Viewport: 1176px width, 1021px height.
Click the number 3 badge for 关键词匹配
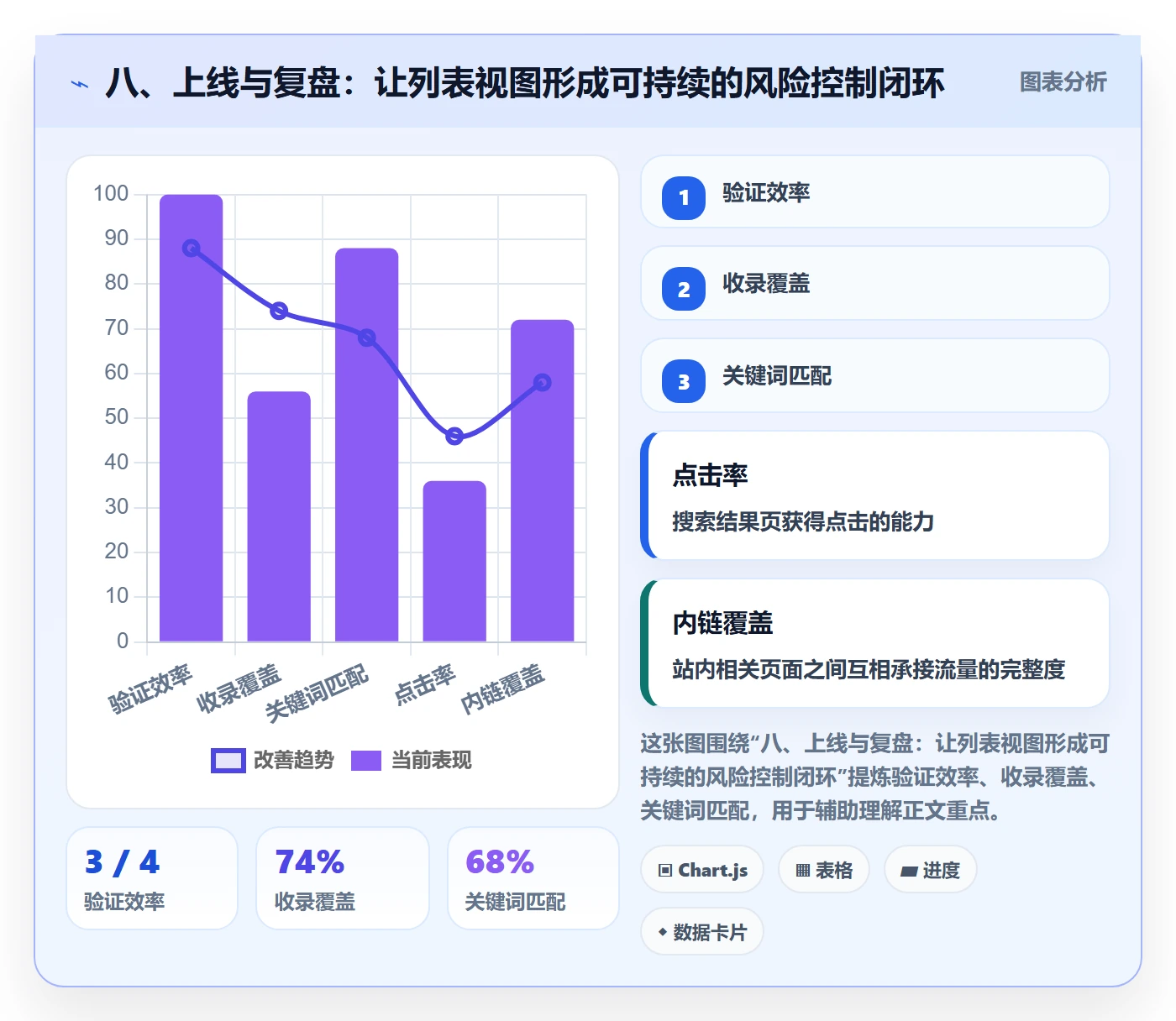[x=684, y=381]
